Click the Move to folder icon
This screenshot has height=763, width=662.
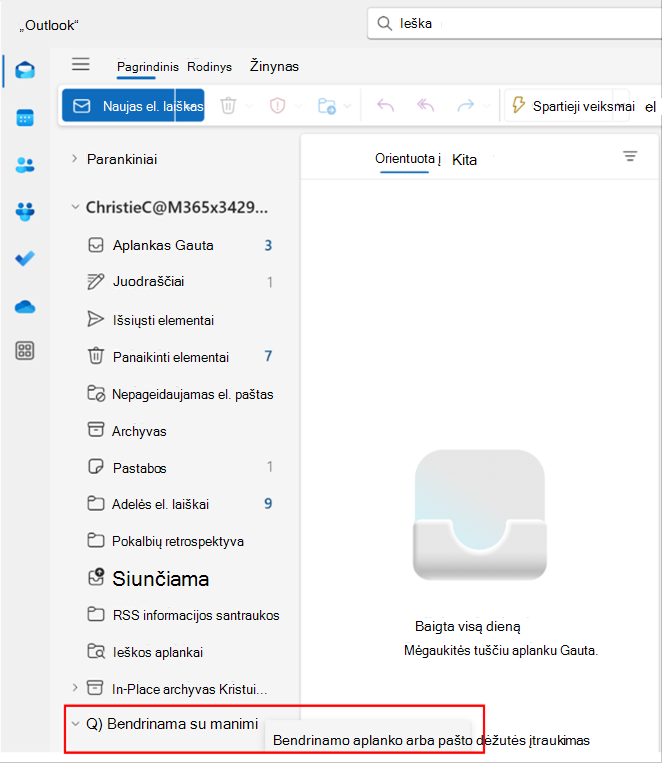[327, 106]
